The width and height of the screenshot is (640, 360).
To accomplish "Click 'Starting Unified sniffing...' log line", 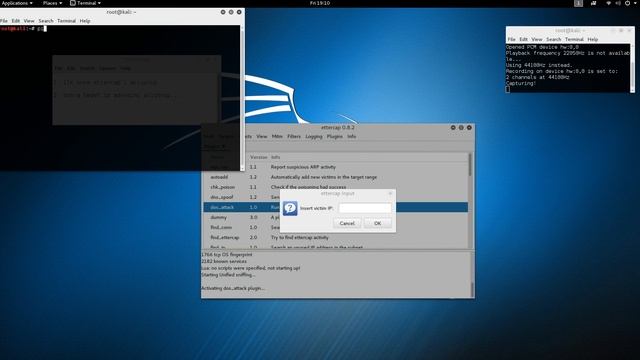I will [228, 275].
